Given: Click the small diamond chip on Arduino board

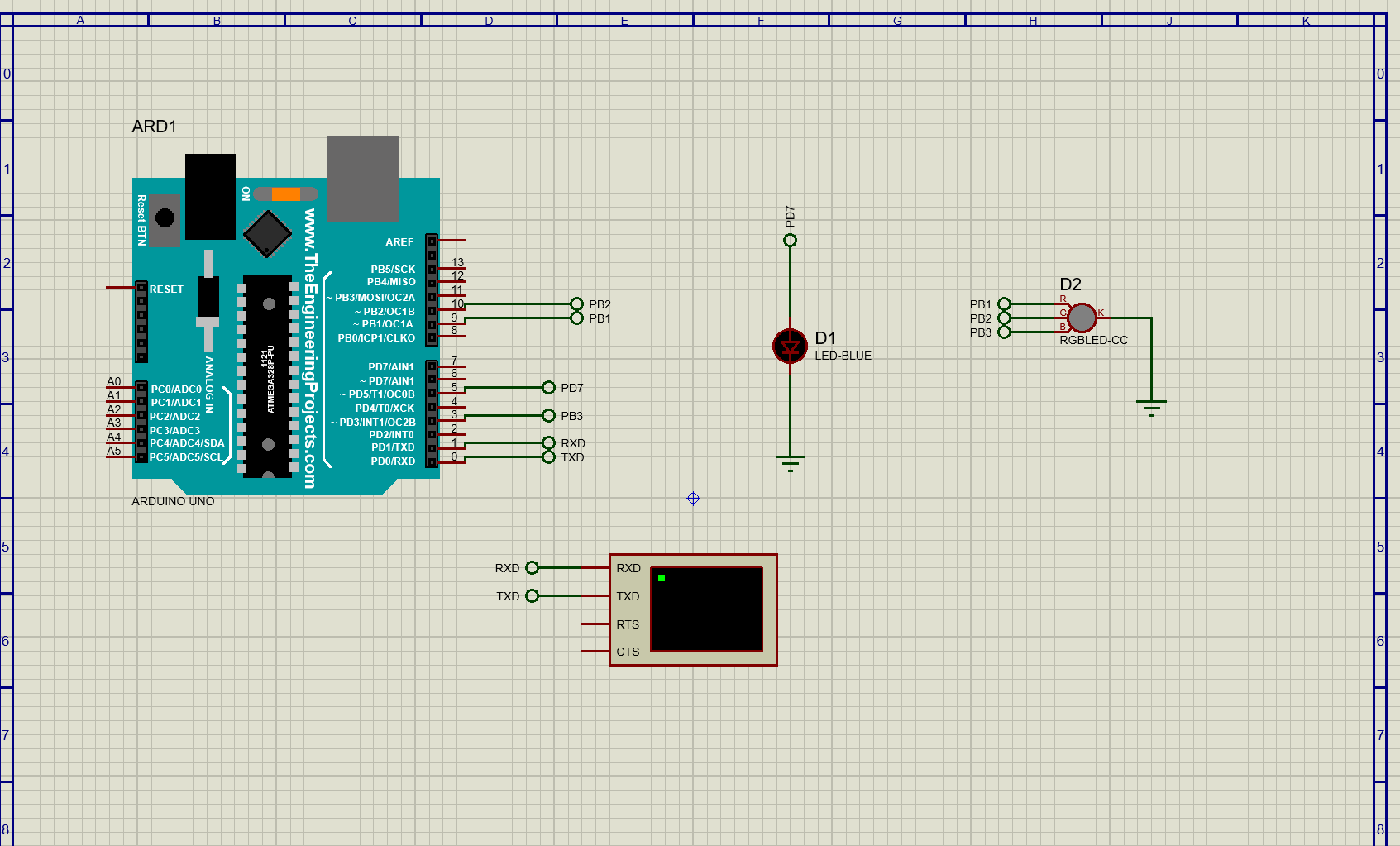Looking at the screenshot, I should coord(267,233).
